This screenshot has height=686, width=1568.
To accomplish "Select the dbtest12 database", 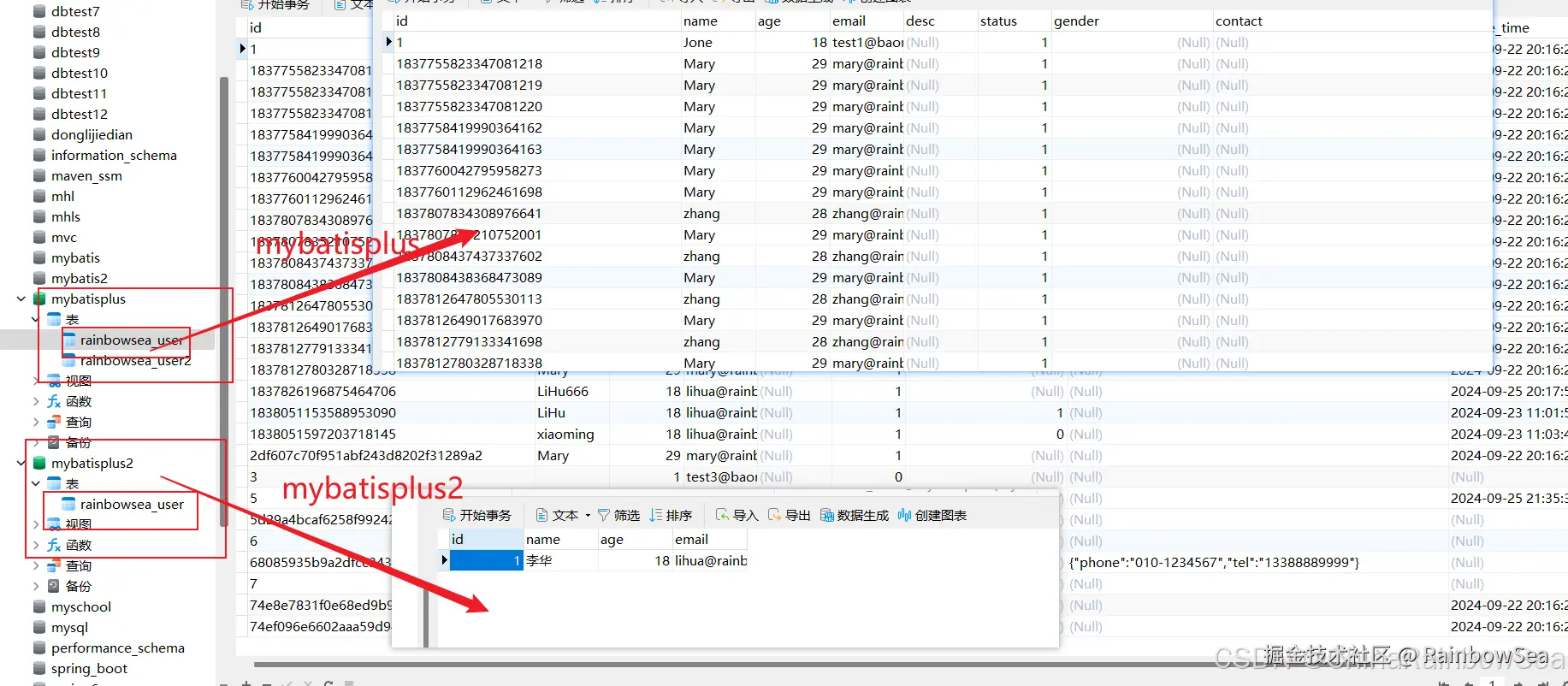I will click(80, 114).
